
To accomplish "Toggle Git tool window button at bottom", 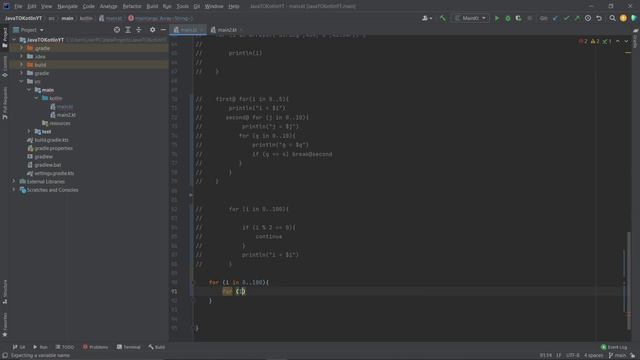I will point(19,347).
